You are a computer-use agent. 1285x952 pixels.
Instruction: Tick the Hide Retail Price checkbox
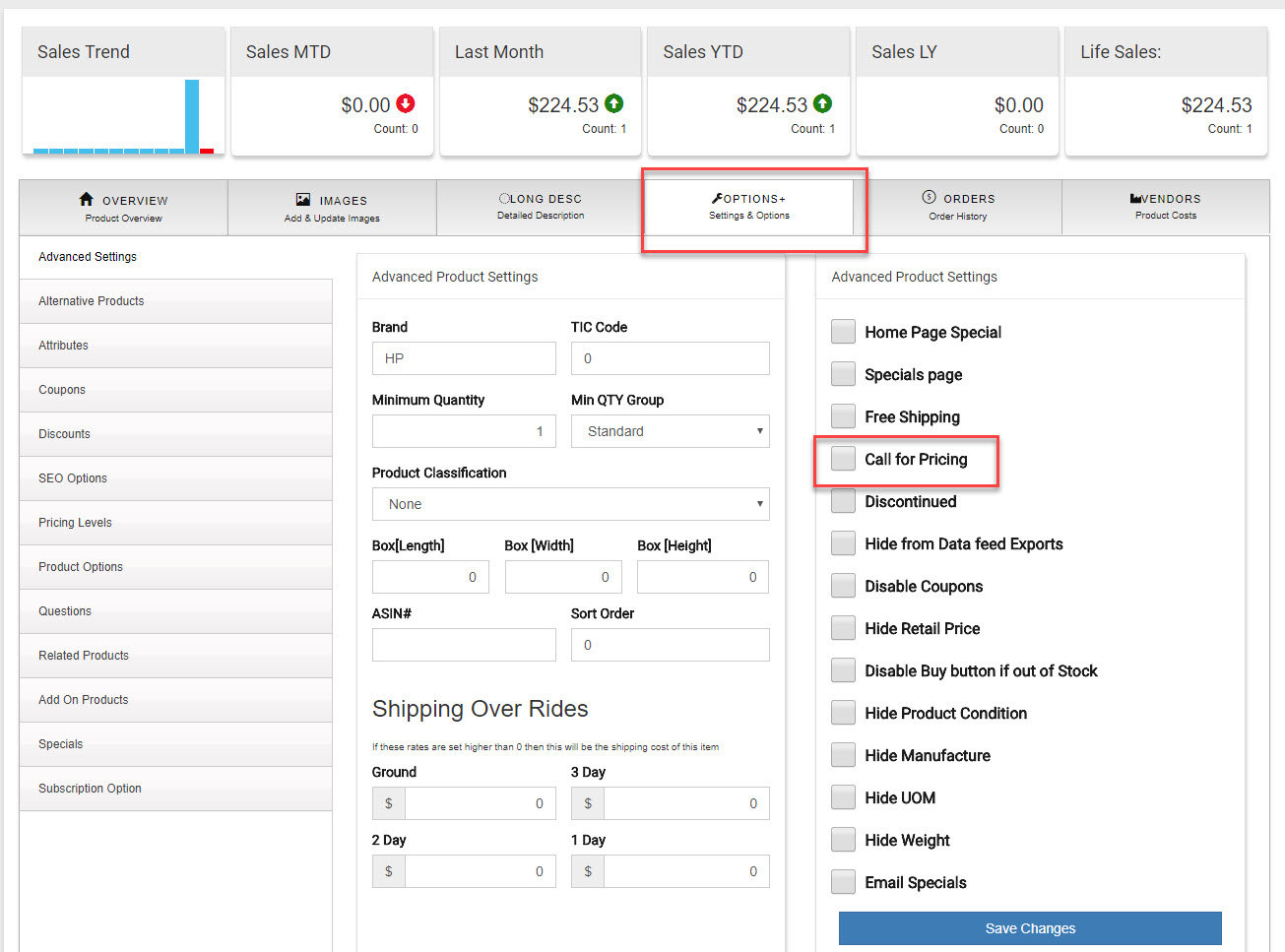point(843,628)
